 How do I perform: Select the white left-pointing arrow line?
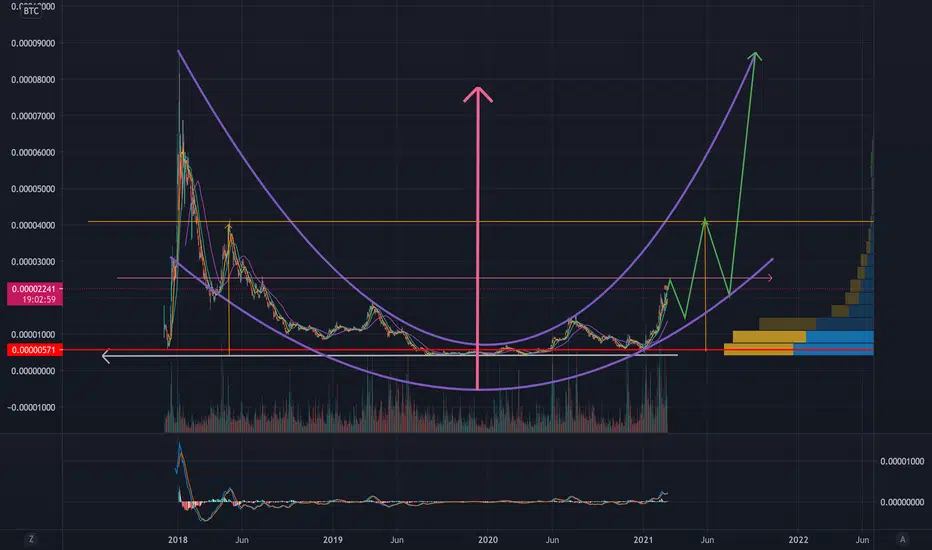tap(389, 356)
